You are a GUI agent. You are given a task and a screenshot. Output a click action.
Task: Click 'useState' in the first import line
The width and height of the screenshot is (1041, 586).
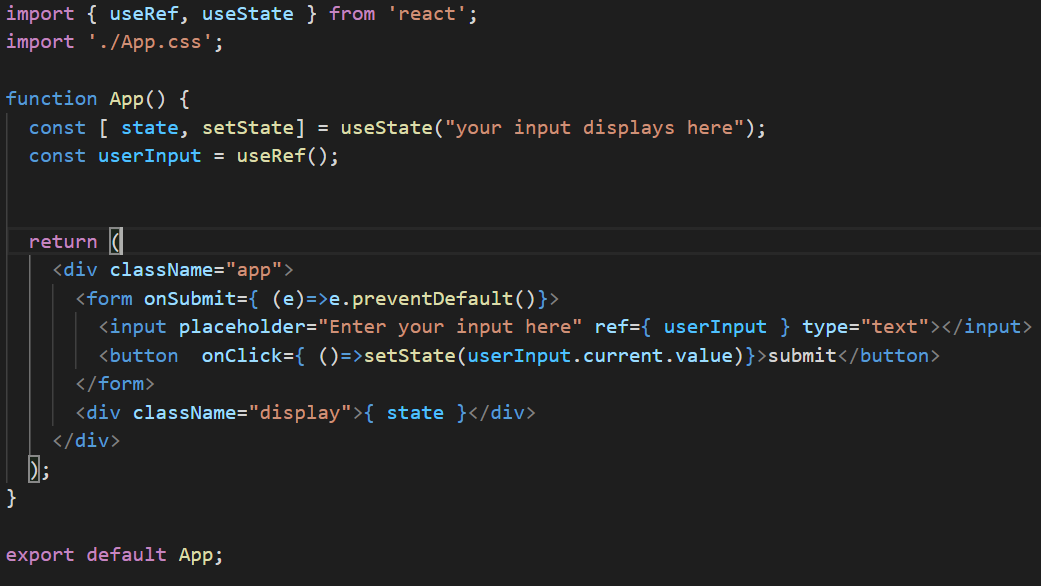[248, 14]
